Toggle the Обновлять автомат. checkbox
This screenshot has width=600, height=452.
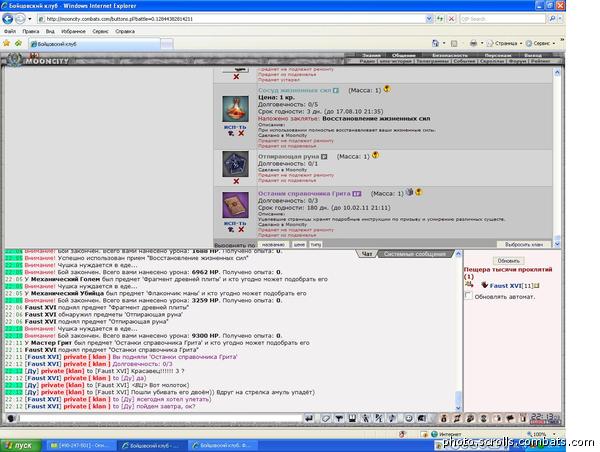point(468,296)
